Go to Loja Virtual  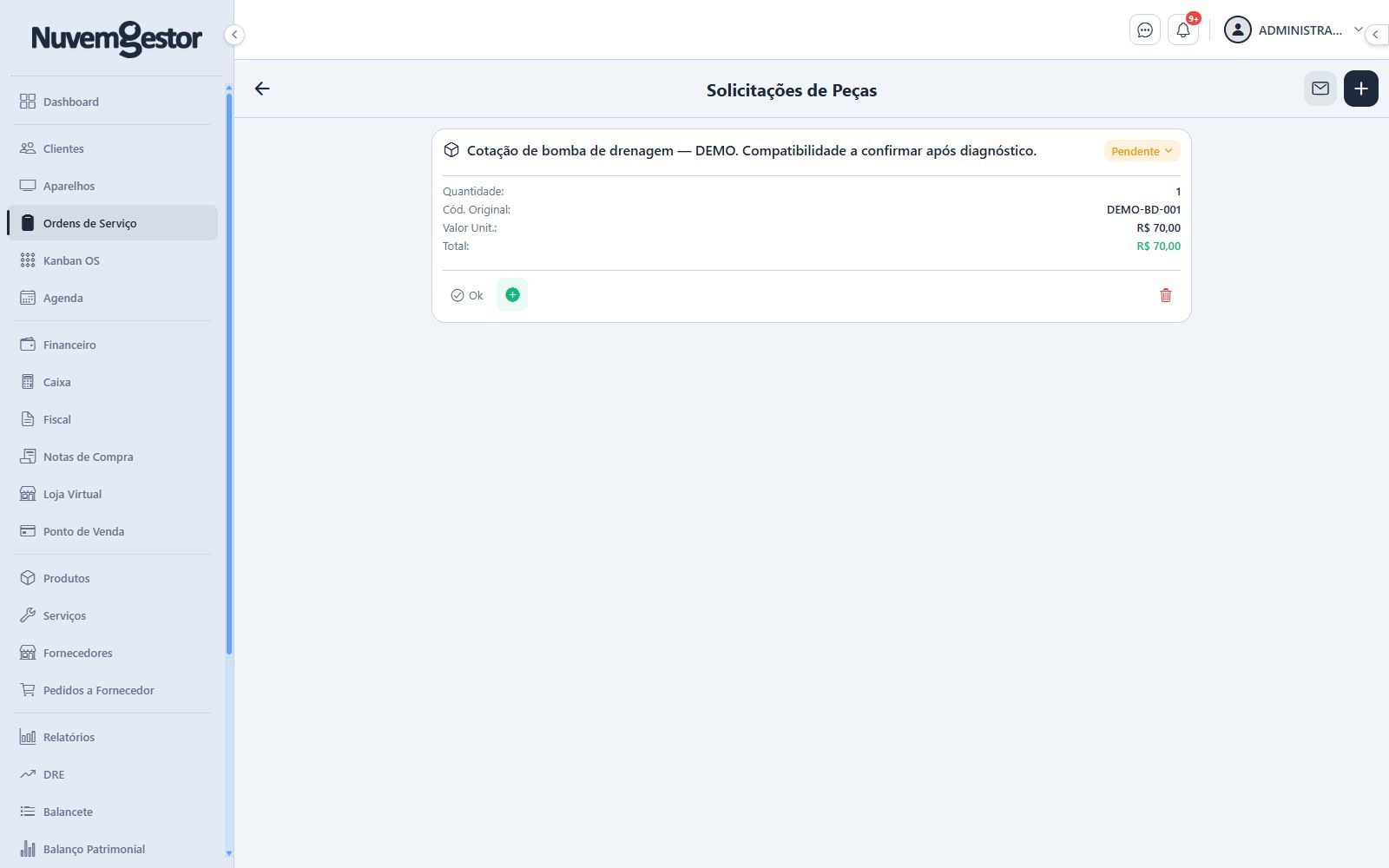[x=112, y=494]
